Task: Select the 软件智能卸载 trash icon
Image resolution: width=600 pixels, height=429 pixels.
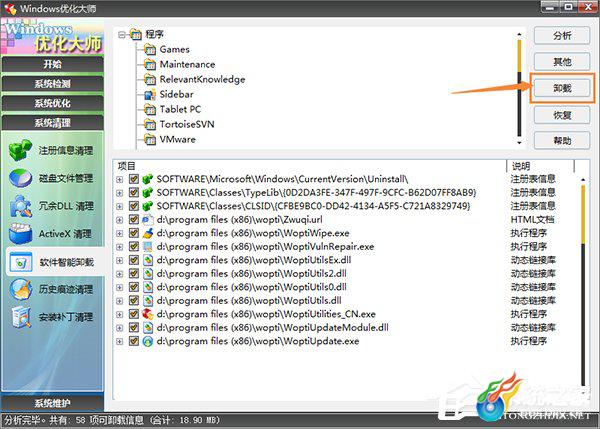Action: coord(21,262)
